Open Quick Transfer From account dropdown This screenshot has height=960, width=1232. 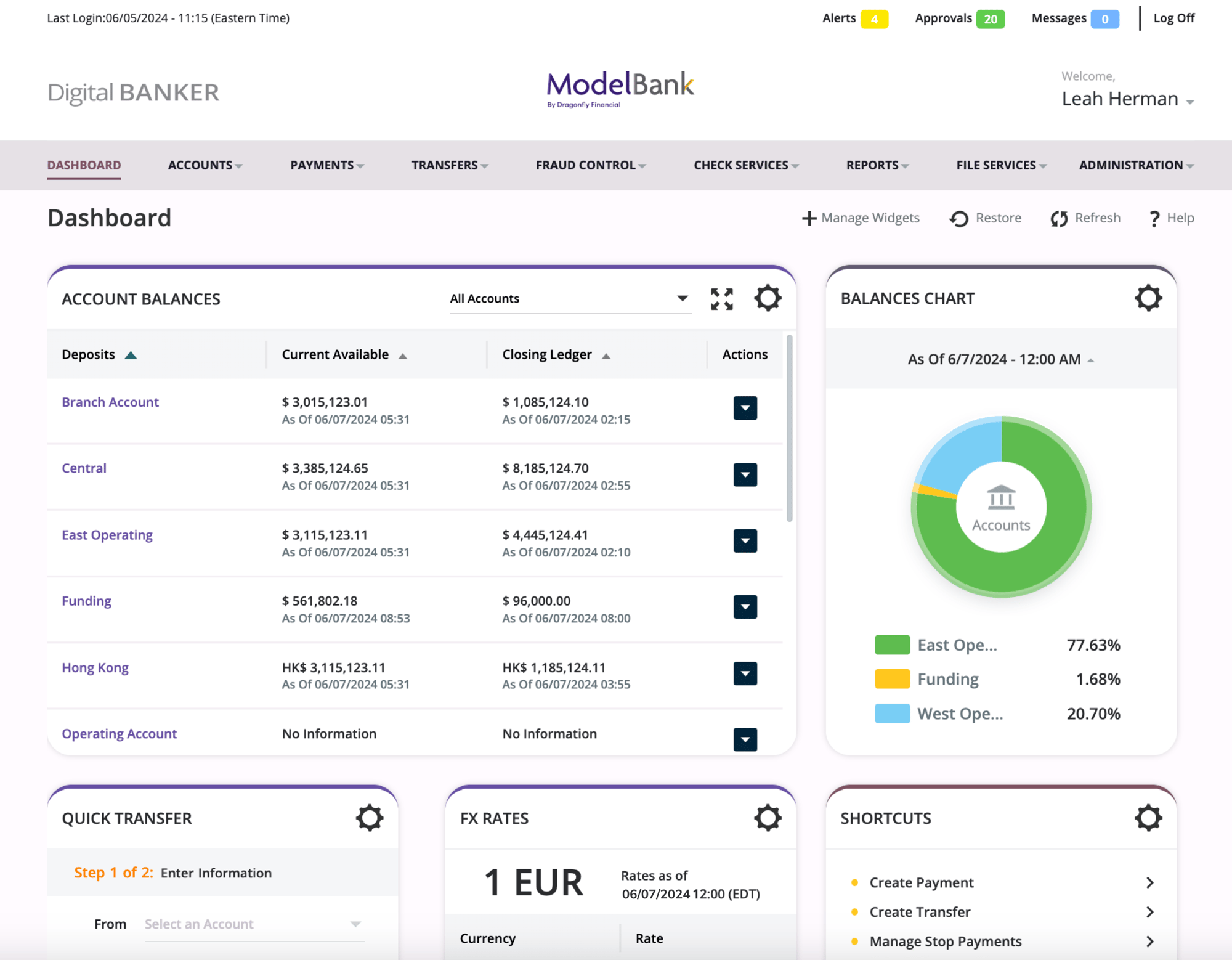click(254, 924)
